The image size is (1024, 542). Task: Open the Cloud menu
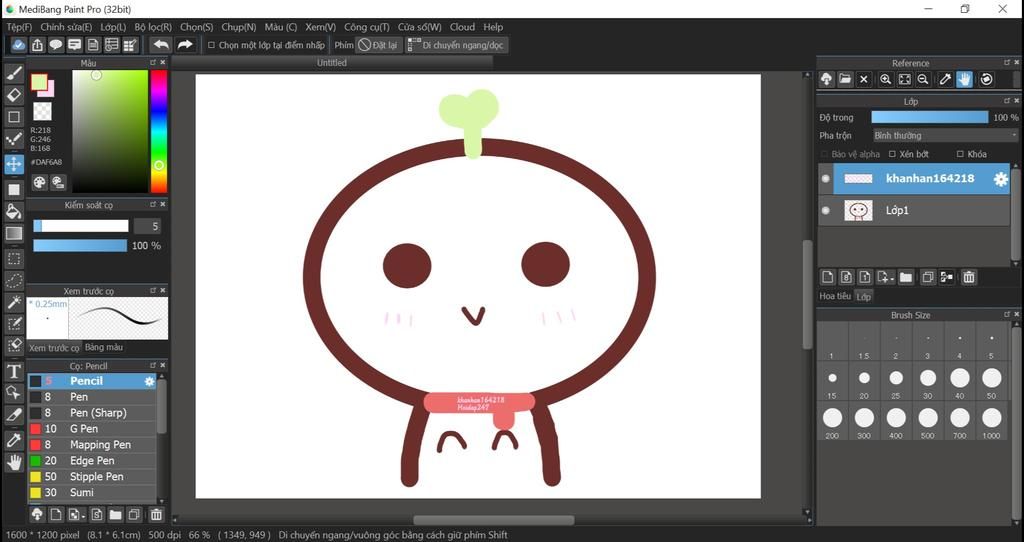(462, 27)
